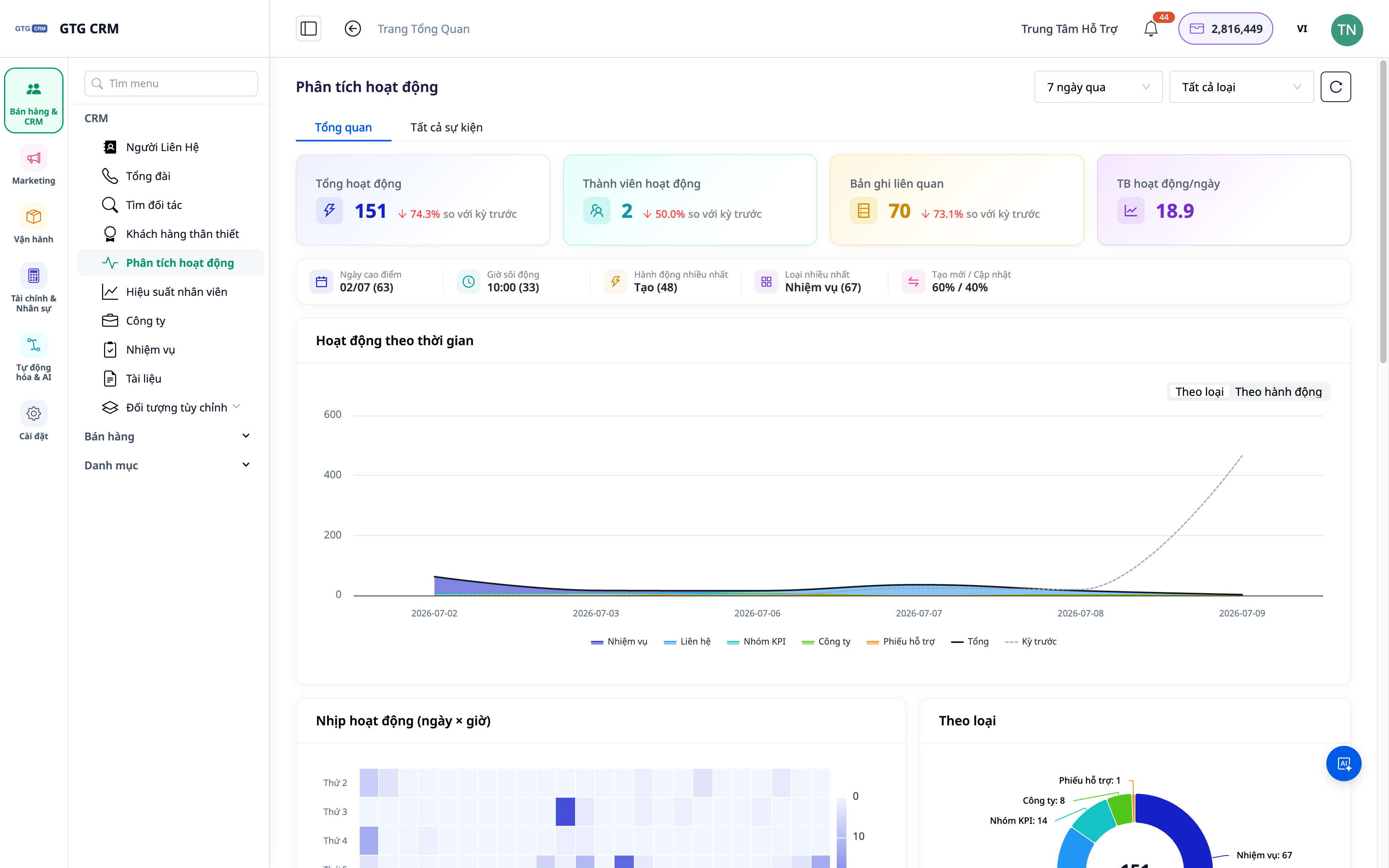The height and width of the screenshot is (868, 1389).
Task: Click Loại nhiều nhất grid icon
Action: tap(766, 281)
